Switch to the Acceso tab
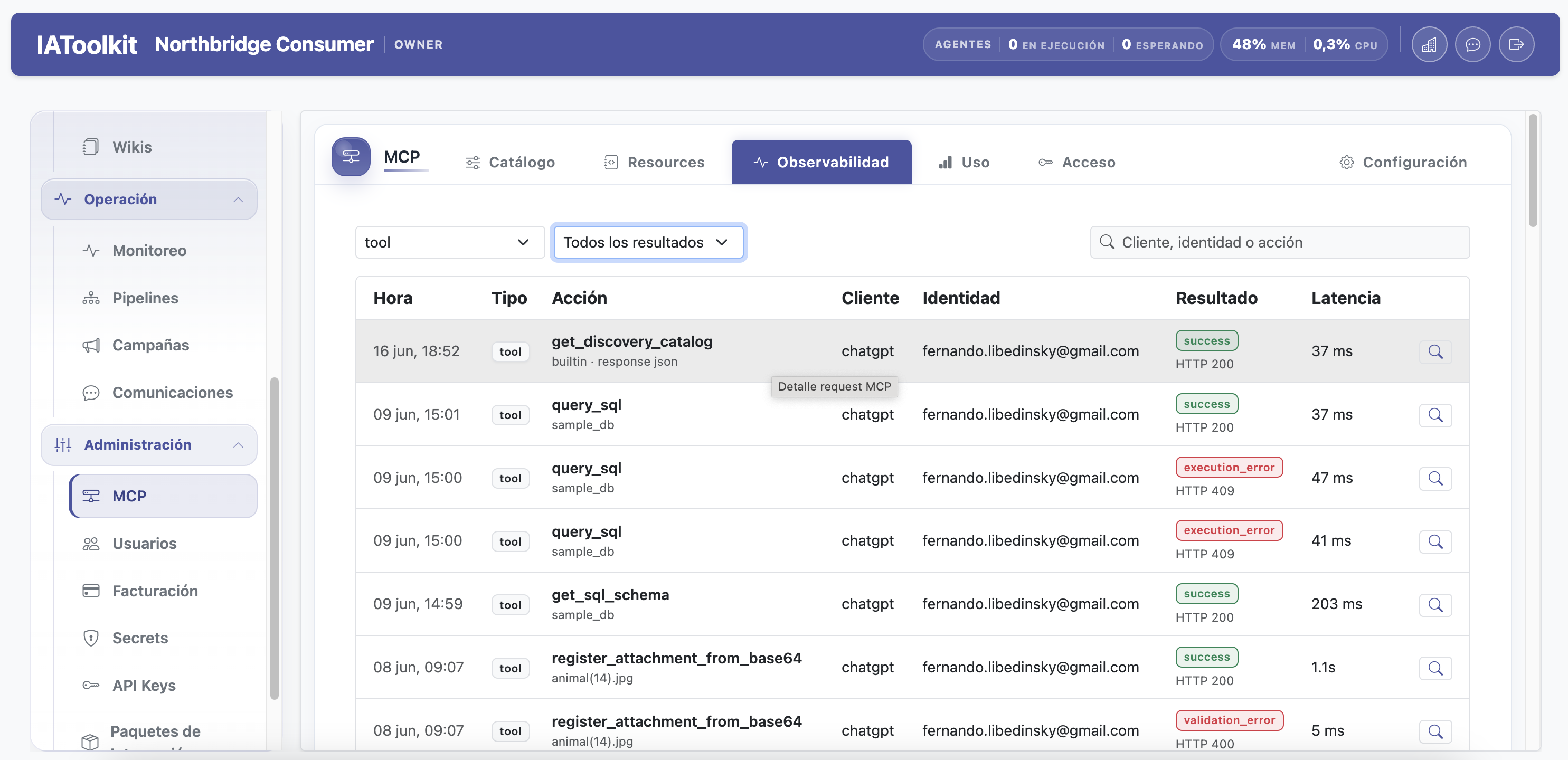This screenshot has height=760, width=1568. 1077,163
